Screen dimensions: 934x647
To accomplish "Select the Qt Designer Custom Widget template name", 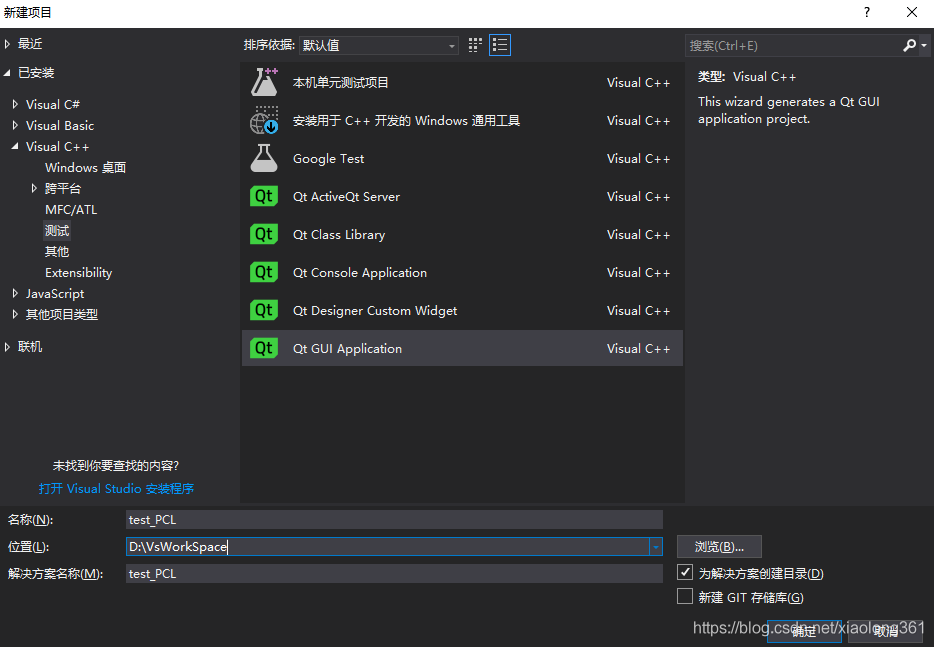I will [x=375, y=310].
